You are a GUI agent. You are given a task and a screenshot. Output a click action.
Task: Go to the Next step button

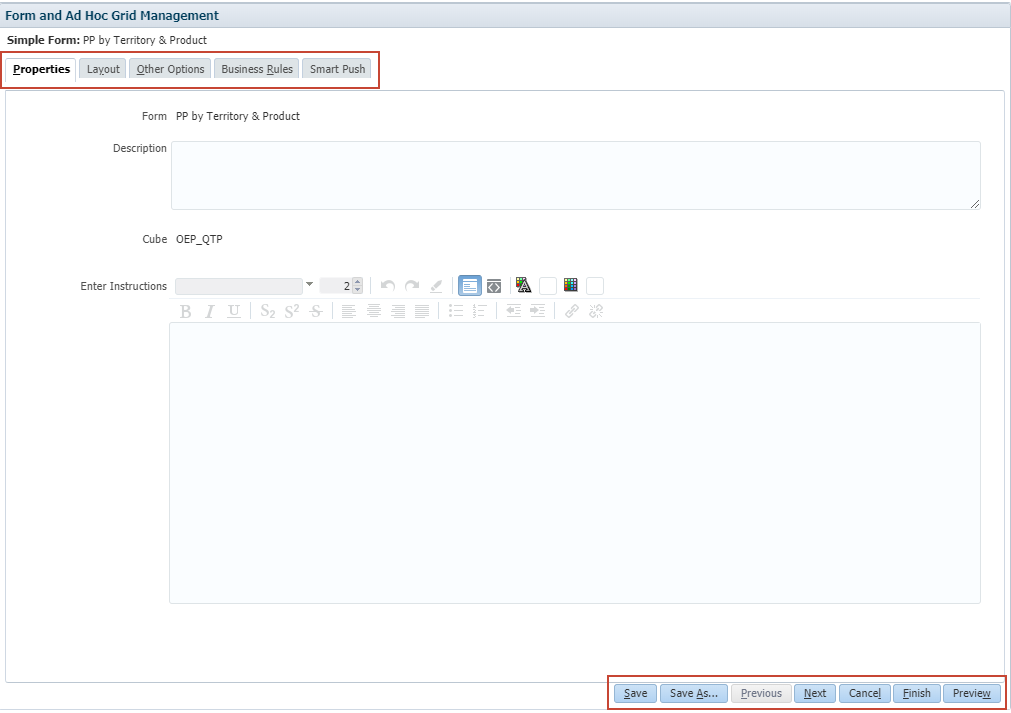point(815,693)
